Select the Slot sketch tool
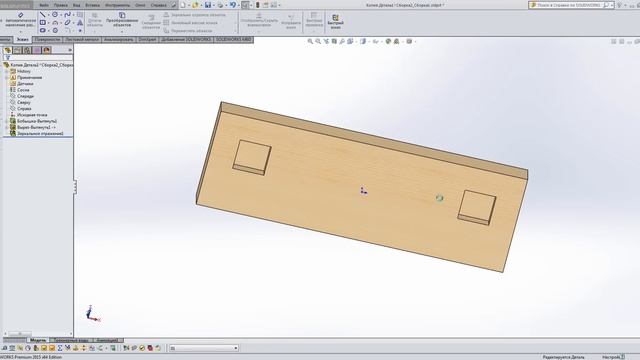Screen dimensions: 640x360 point(42,30)
